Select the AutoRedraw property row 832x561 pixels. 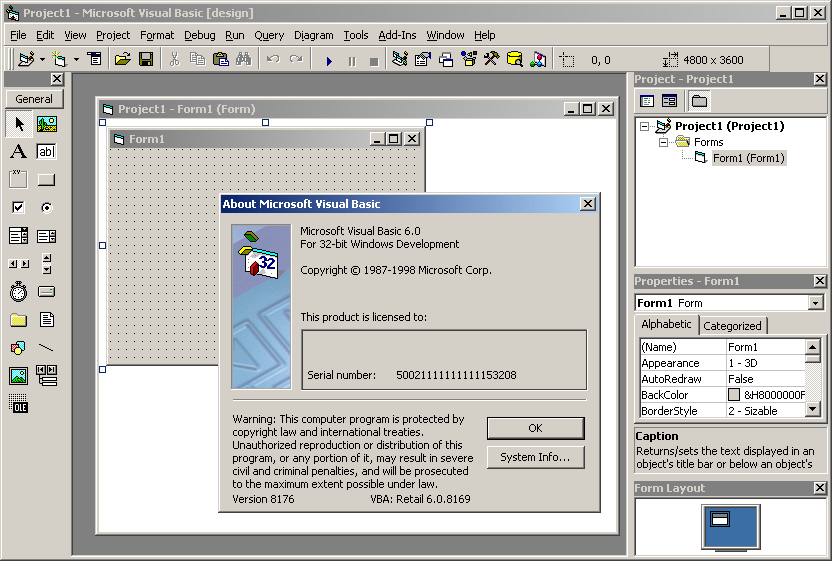pyautogui.click(x=723, y=379)
